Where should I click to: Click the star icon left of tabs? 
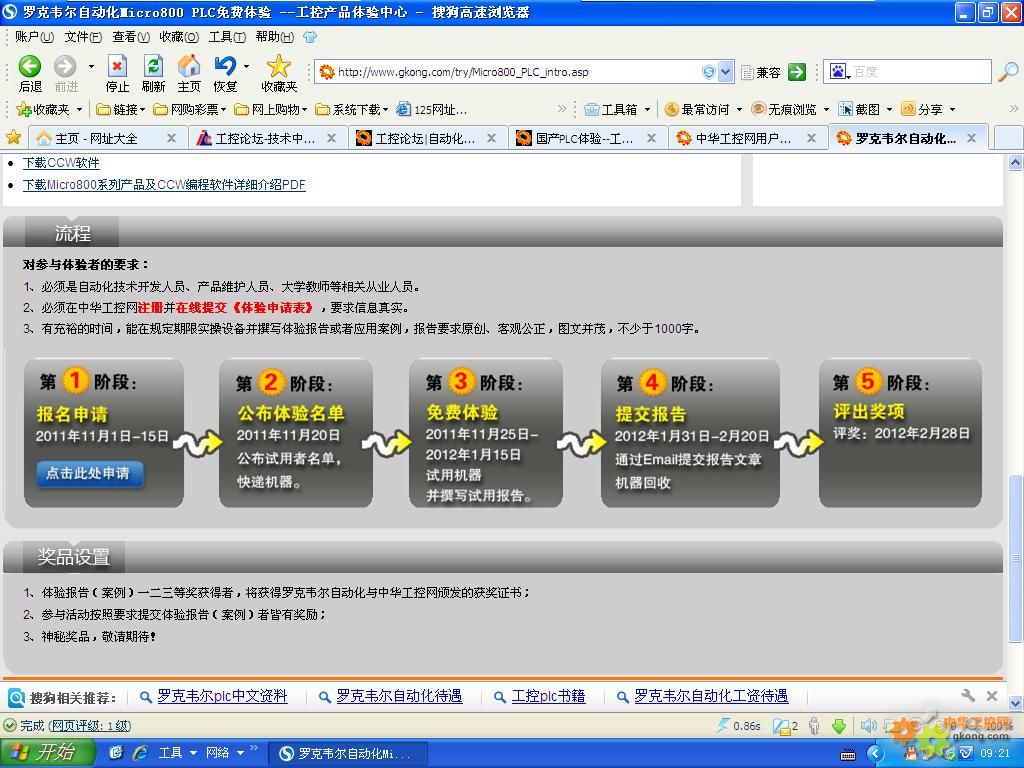click(x=13, y=137)
